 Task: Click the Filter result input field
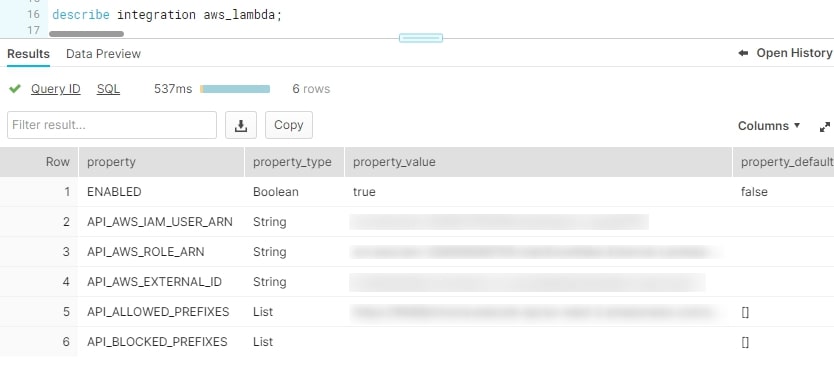pos(112,125)
